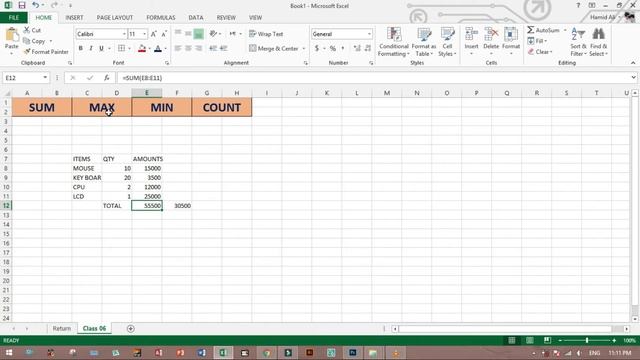Click the Save icon in quick access toolbar
The height and width of the screenshot is (360, 640).
tap(22, 5)
